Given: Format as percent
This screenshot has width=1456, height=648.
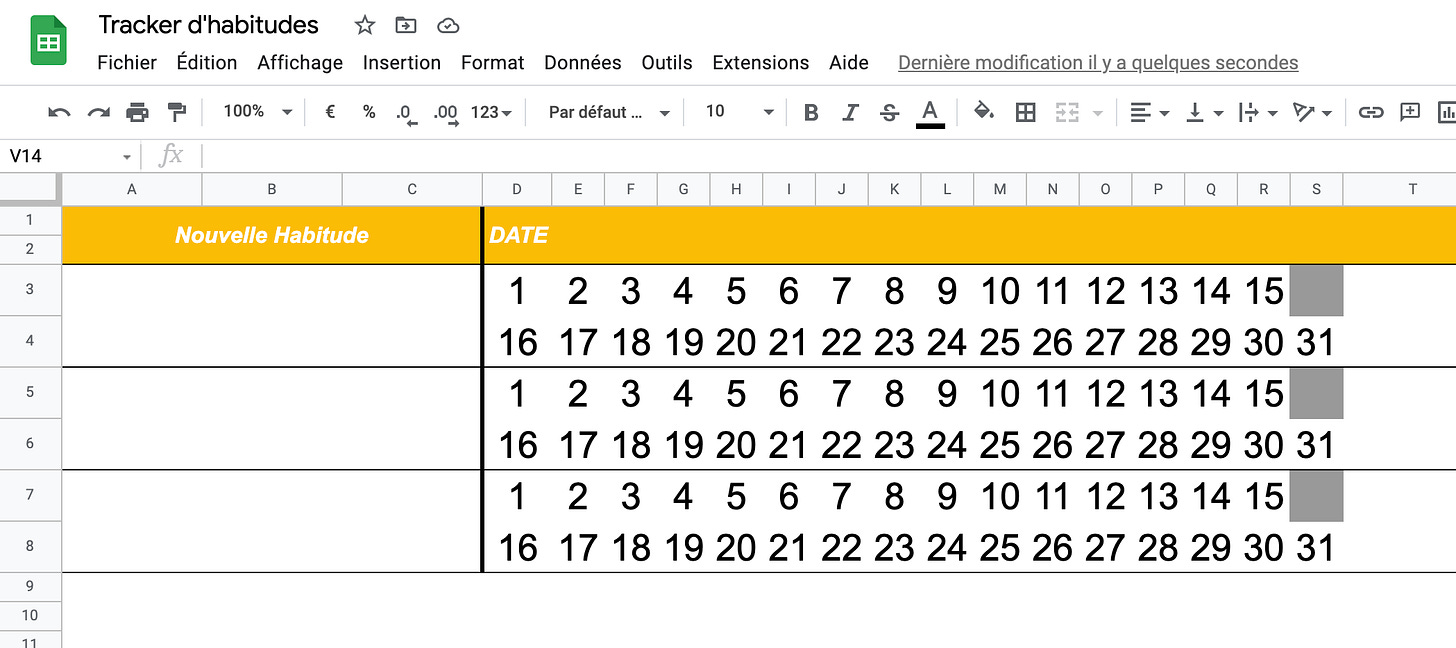Looking at the screenshot, I should point(369,112).
